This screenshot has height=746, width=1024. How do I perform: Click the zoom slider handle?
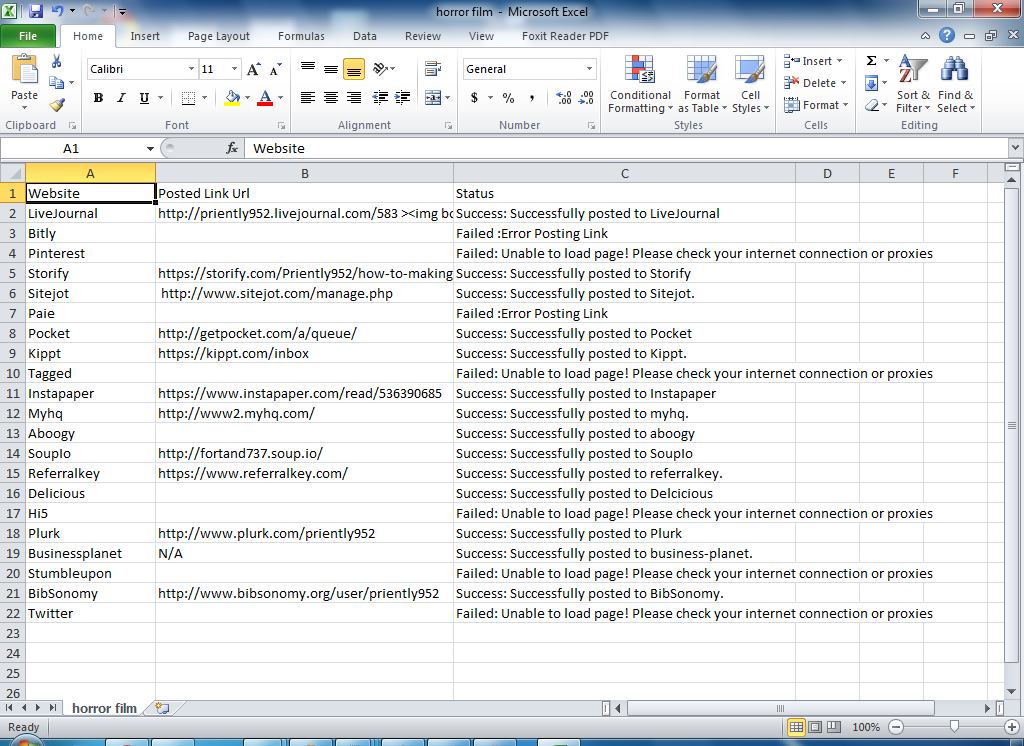click(954, 726)
